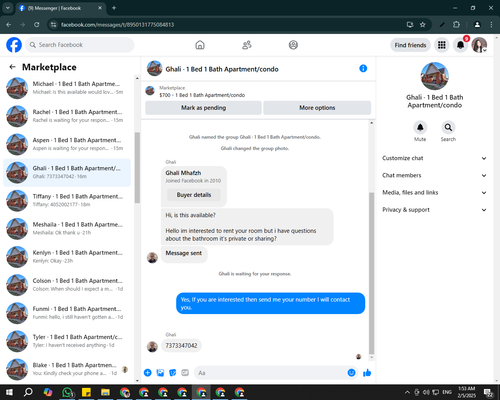Image resolution: width=500 pixels, height=400 pixels.
Task: Open the Chrome profile icon
Action: pyautogui.click(x=477, y=25)
